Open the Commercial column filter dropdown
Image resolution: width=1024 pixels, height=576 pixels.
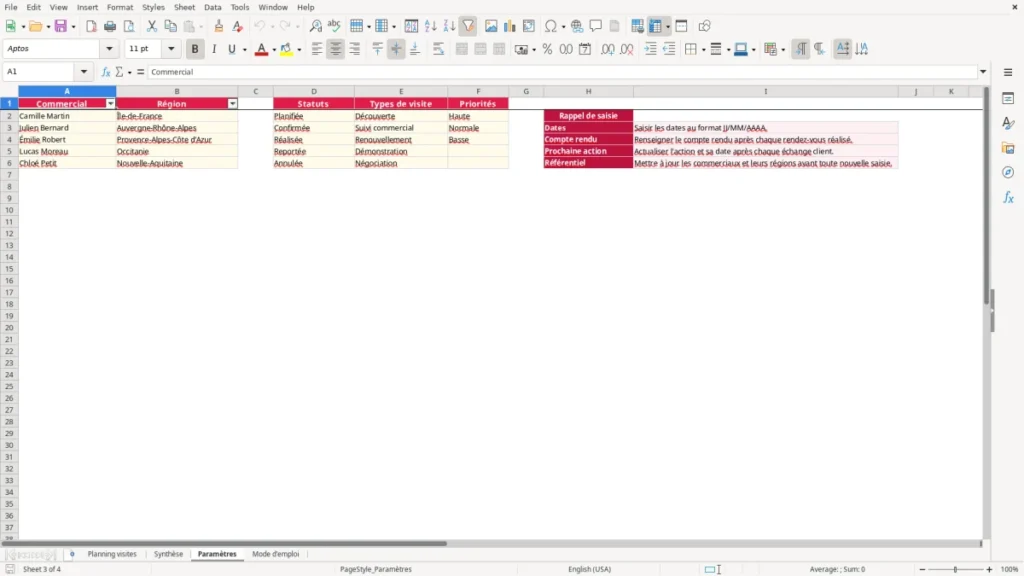pyautogui.click(x=110, y=104)
